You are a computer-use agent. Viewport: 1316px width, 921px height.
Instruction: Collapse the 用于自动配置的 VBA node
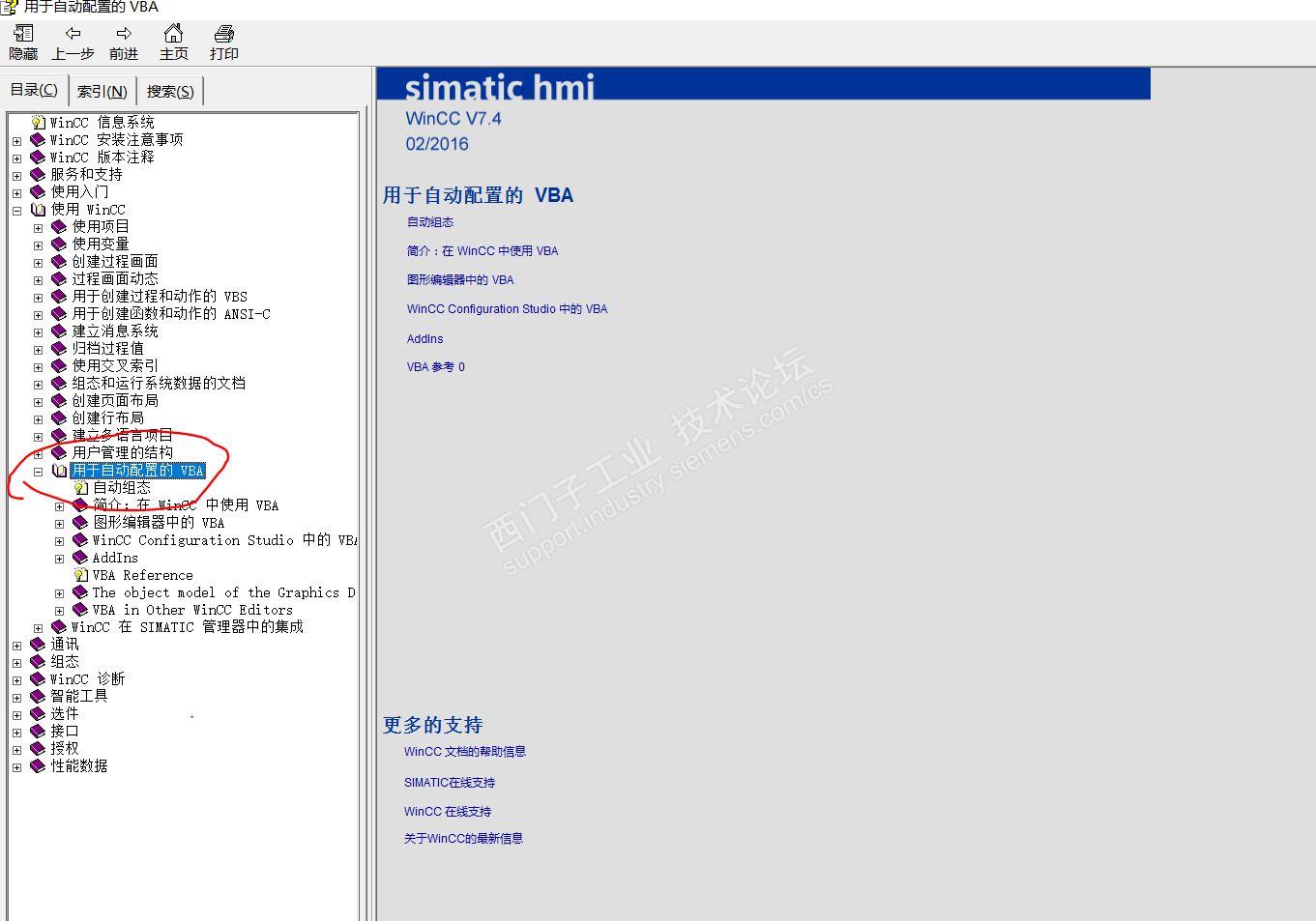click(x=38, y=472)
